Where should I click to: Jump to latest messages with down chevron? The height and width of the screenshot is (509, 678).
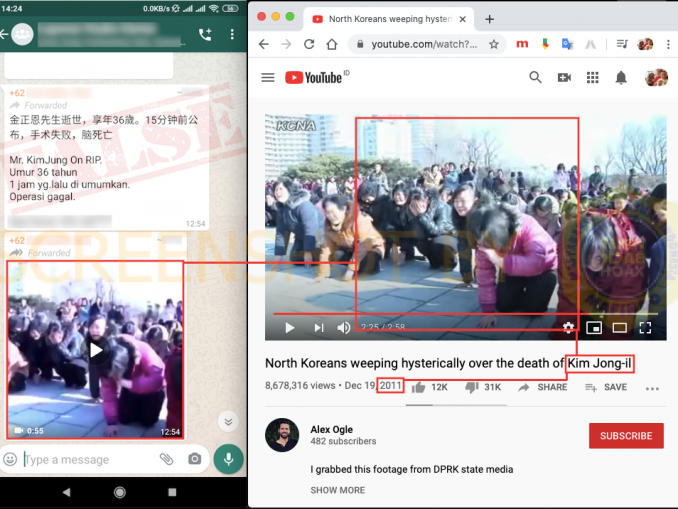click(228, 421)
